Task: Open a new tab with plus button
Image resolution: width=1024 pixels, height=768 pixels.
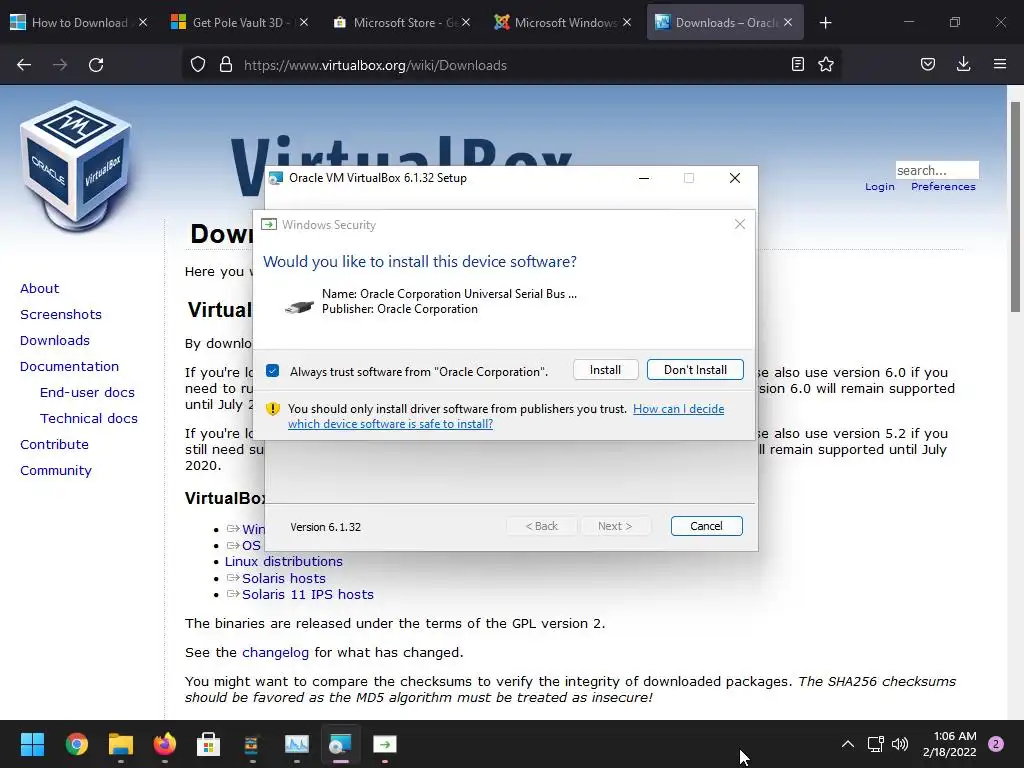Action: pos(825,23)
